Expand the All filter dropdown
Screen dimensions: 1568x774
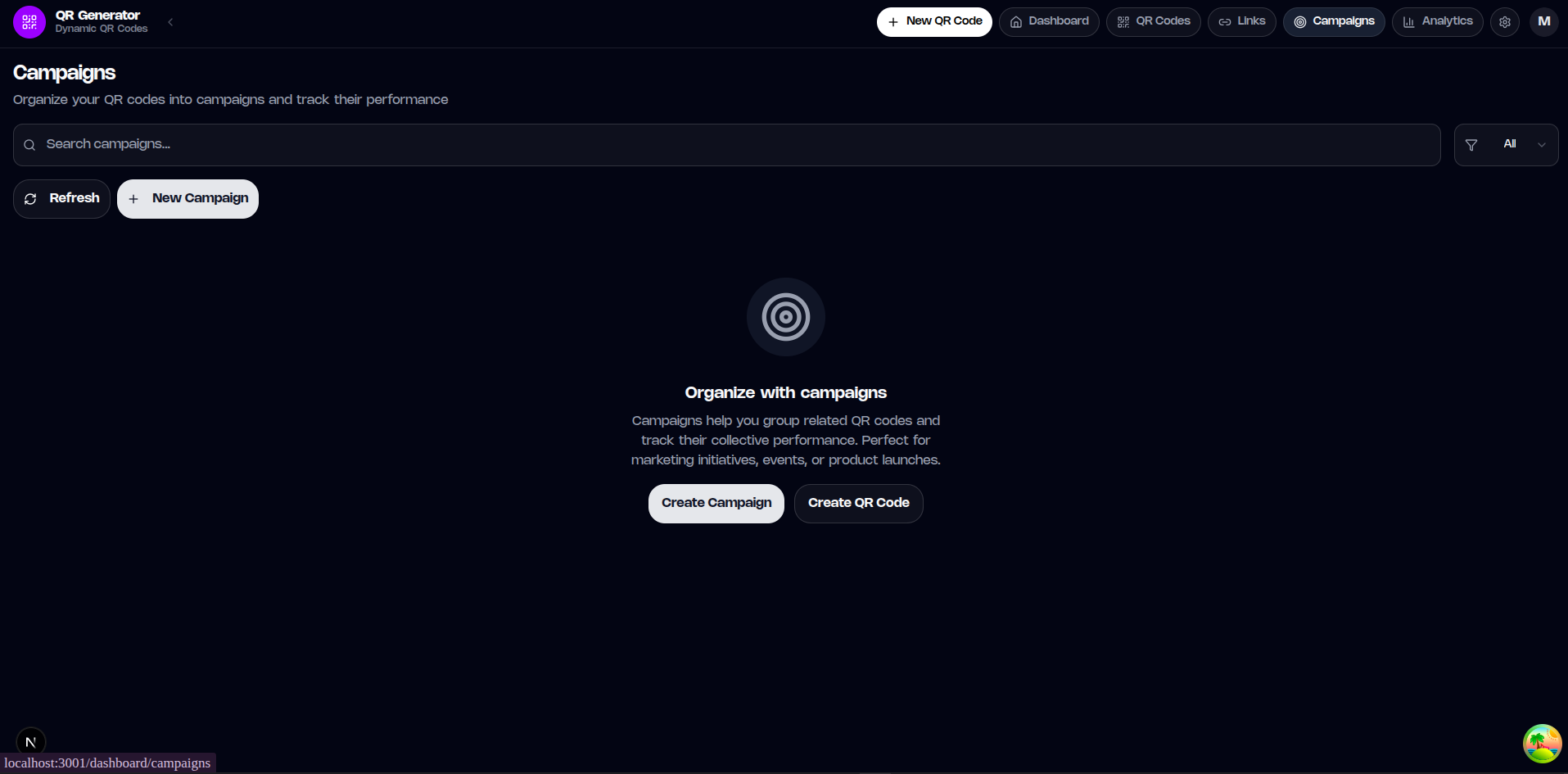pyautogui.click(x=1506, y=145)
